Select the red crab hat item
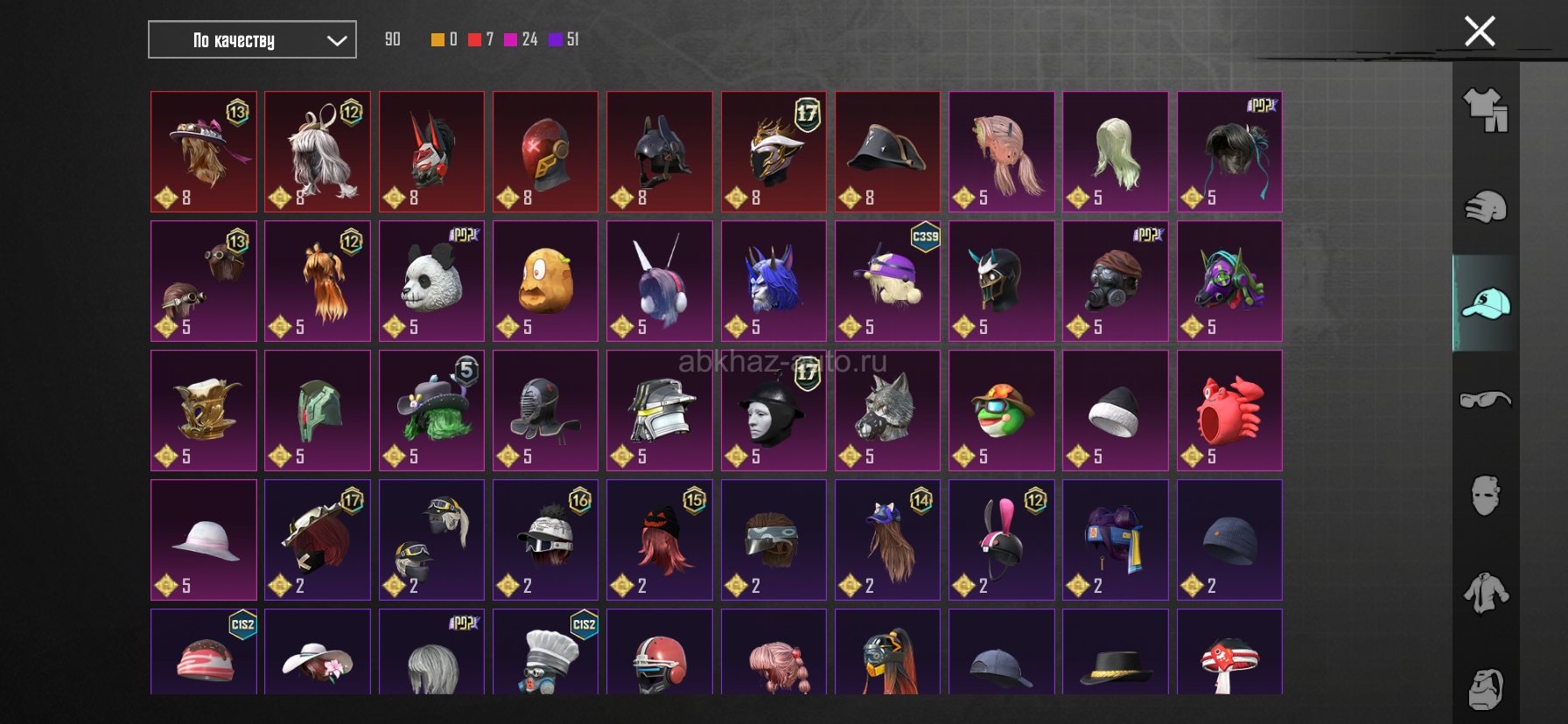The image size is (1568, 724). pyautogui.click(x=1229, y=410)
